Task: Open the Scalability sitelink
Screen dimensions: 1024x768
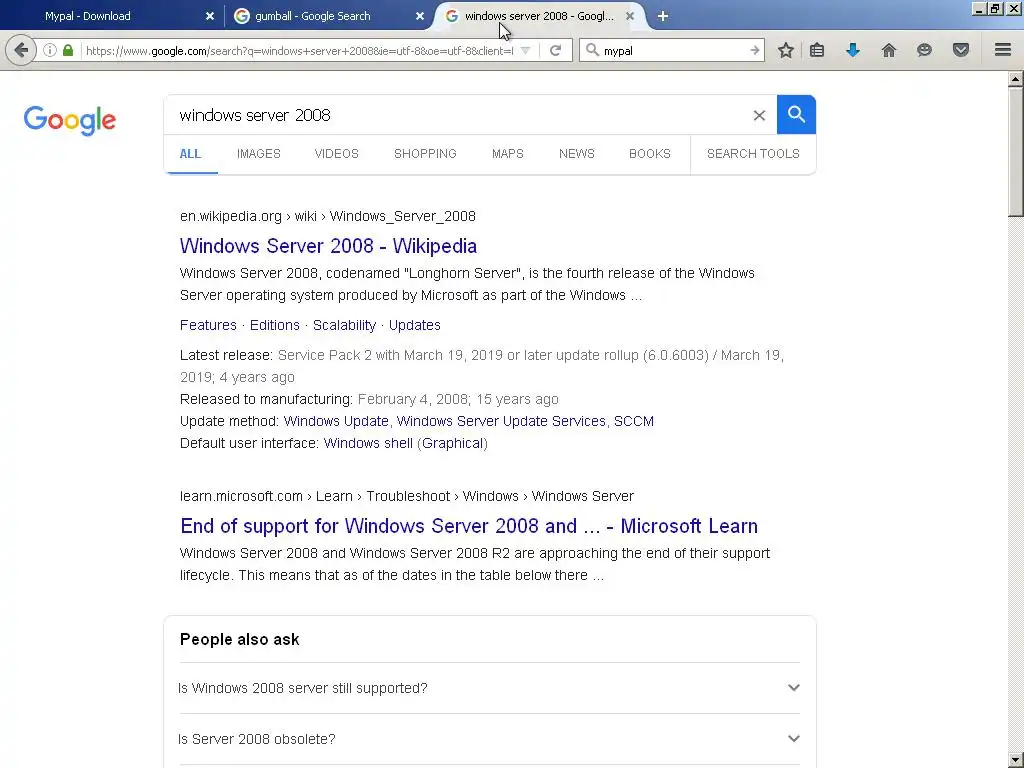Action: pyautogui.click(x=344, y=325)
